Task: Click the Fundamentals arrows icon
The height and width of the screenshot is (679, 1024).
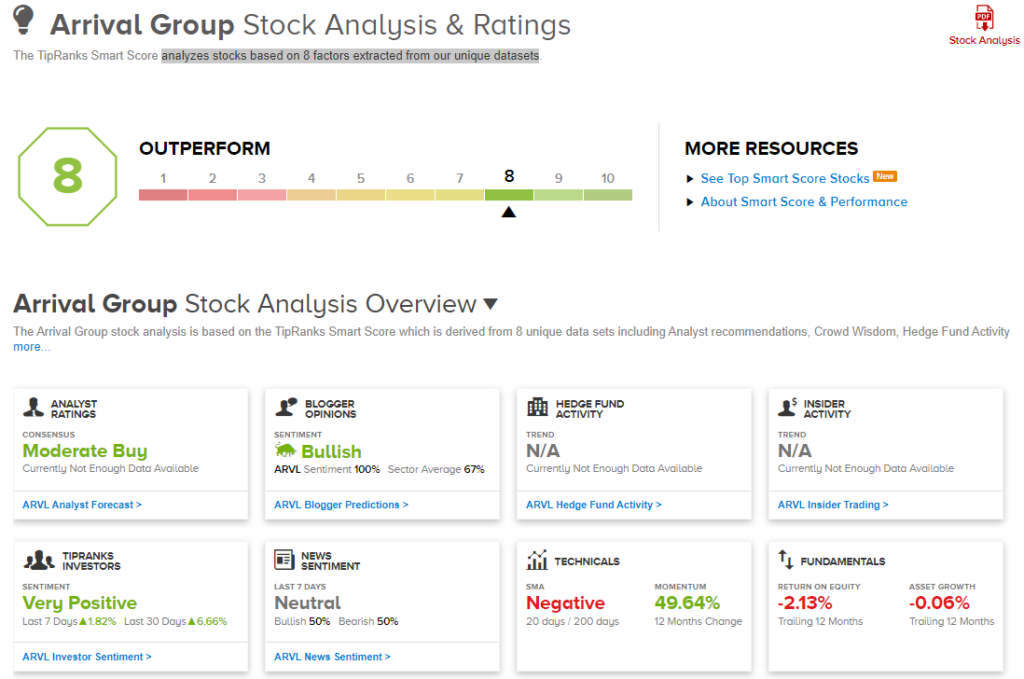Action: (x=786, y=561)
